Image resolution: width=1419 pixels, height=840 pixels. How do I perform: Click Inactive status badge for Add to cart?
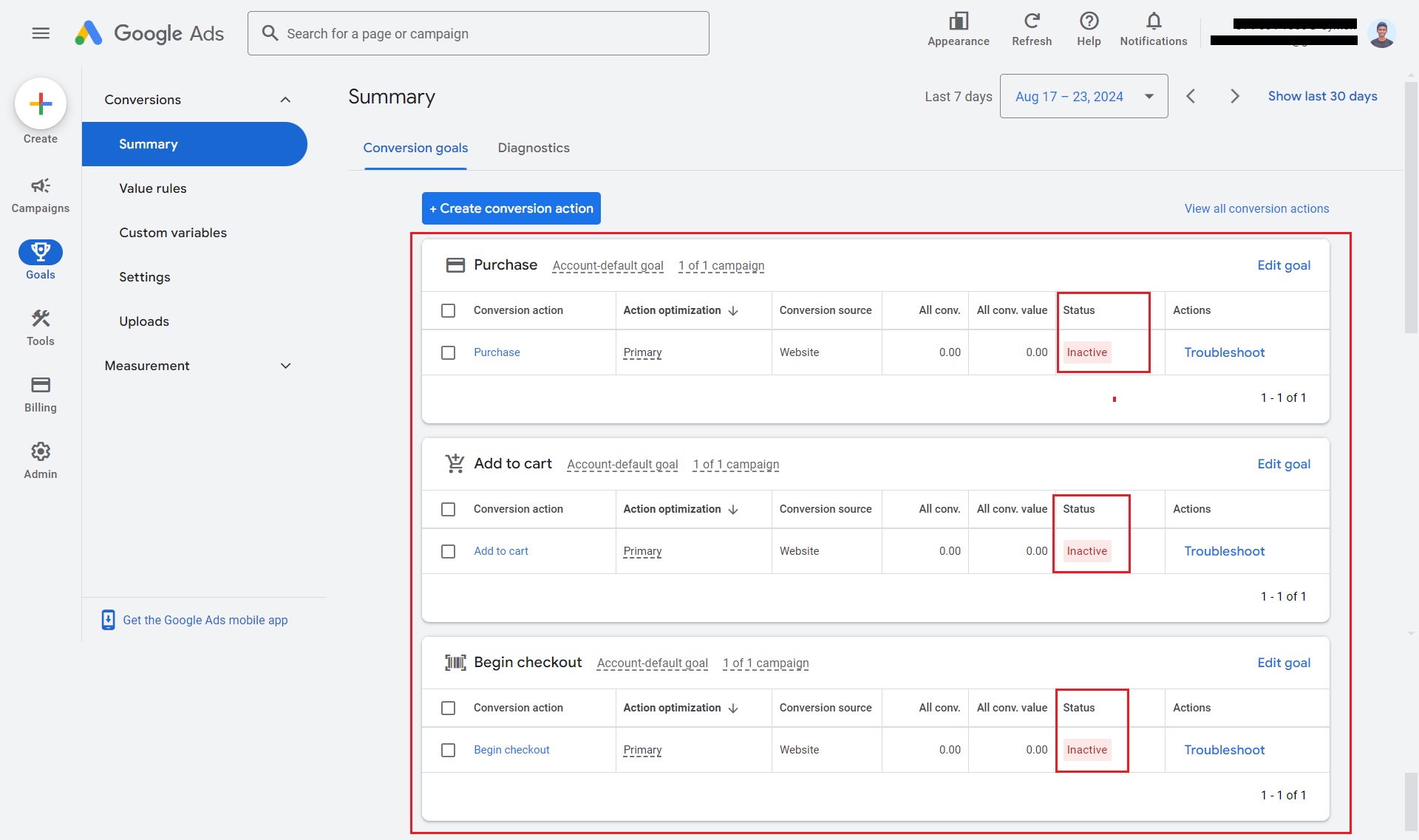tap(1086, 551)
